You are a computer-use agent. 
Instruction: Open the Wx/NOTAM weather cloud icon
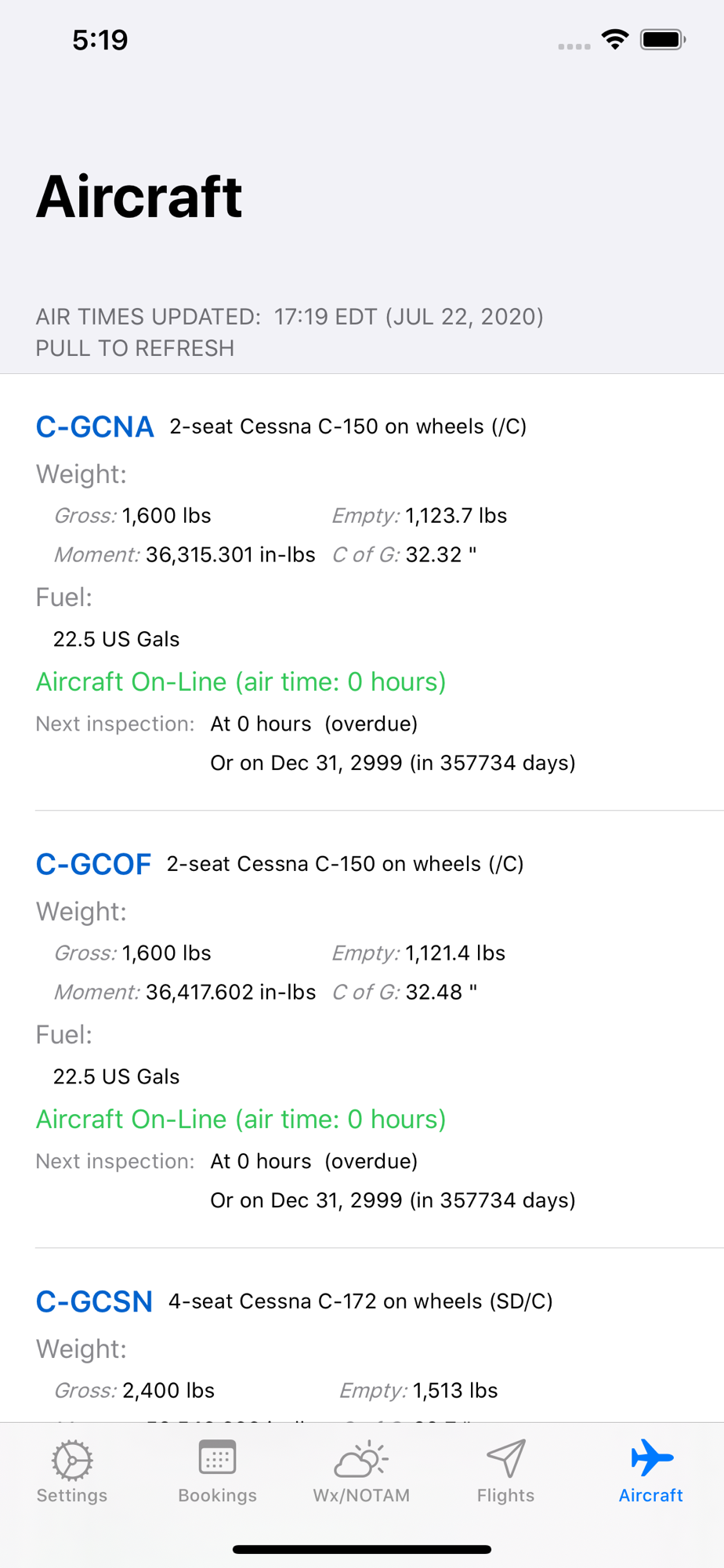[x=361, y=1459]
